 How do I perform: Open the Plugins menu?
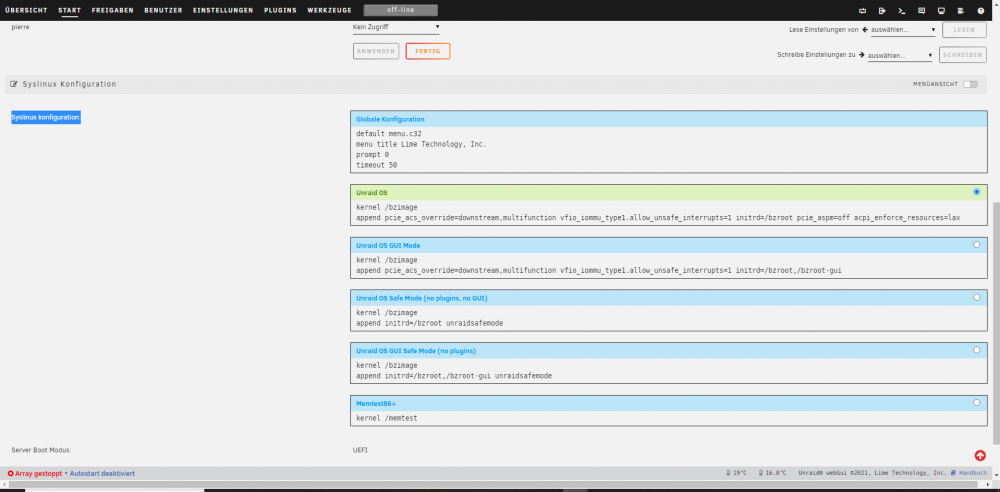pyautogui.click(x=280, y=10)
